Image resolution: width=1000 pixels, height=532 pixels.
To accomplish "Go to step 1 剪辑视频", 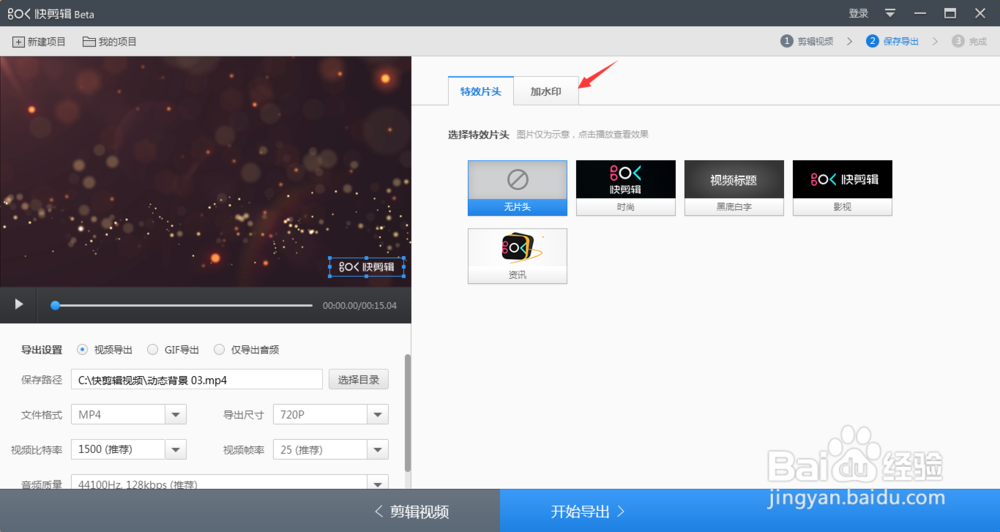I will 807,41.
